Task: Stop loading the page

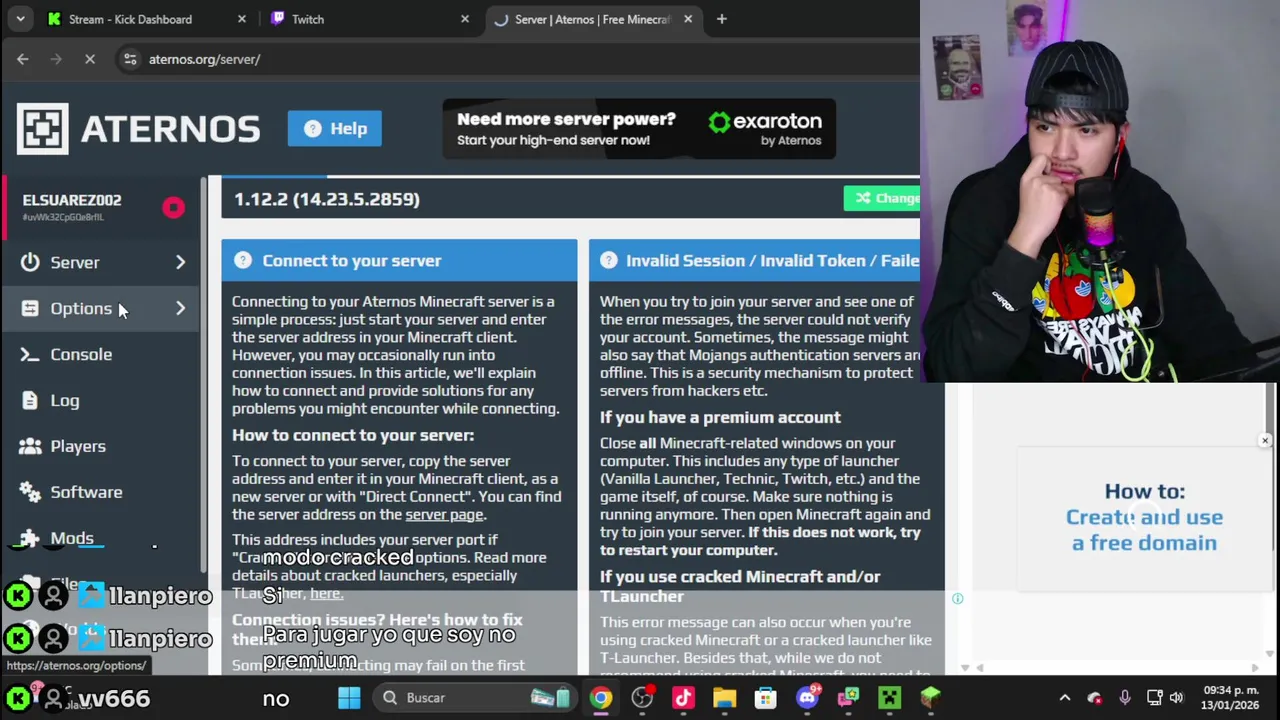Action: [x=89, y=59]
